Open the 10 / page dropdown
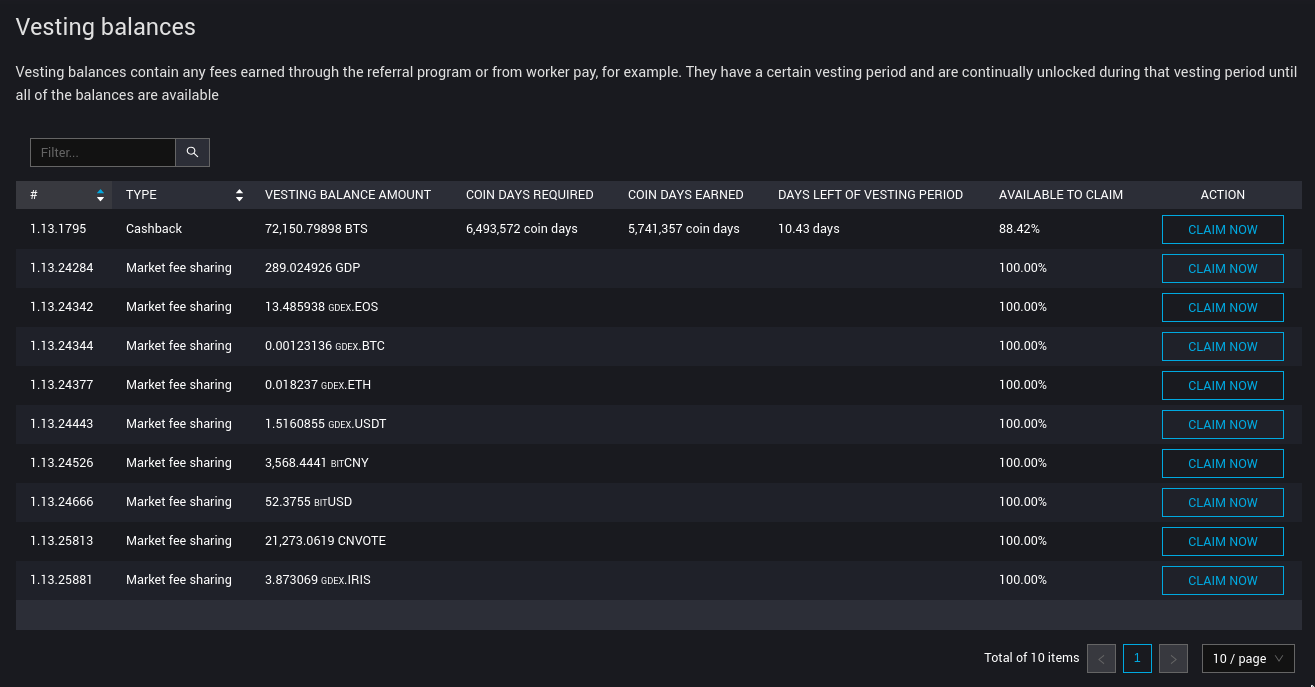1315x687 pixels. pyautogui.click(x=1248, y=658)
